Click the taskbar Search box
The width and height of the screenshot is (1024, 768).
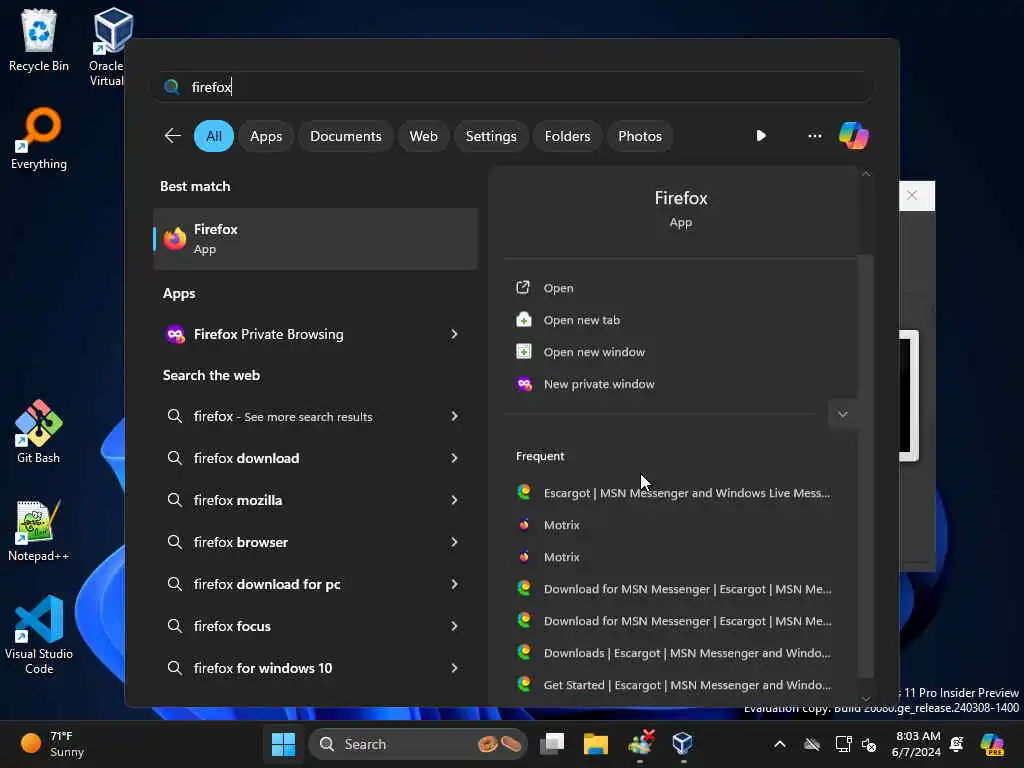(x=418, y=744)
